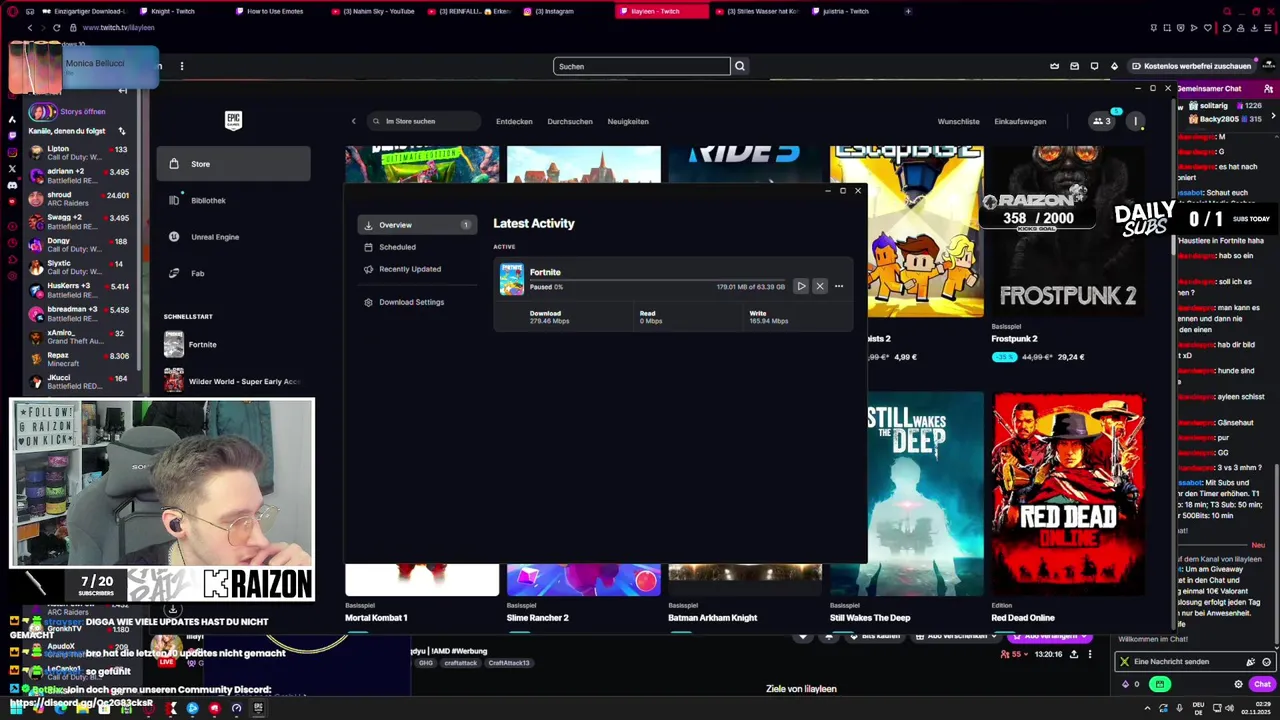1280x720 pixels.
Task: Click Im Store suchen search field
Action: 423,121
